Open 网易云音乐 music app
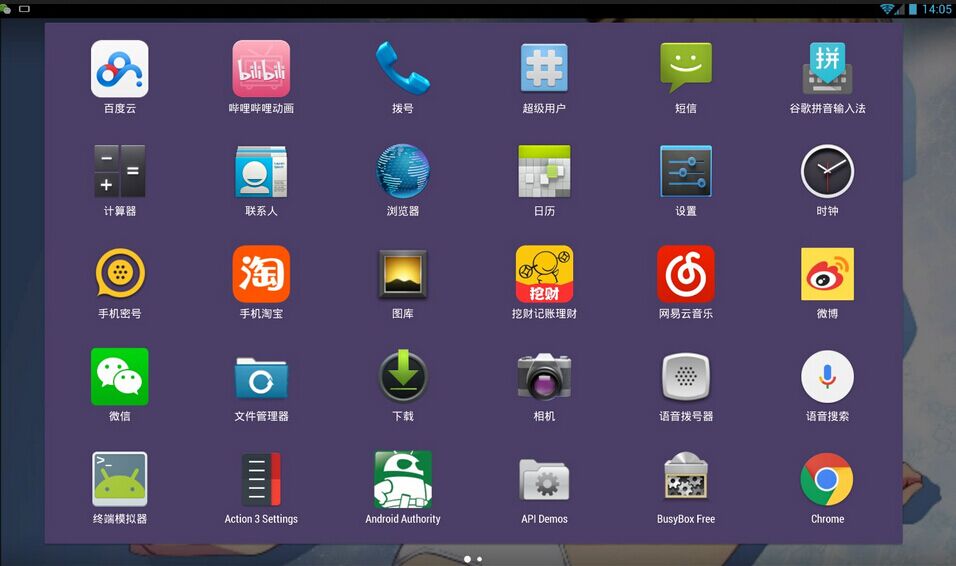 click(x=686, y=274)
